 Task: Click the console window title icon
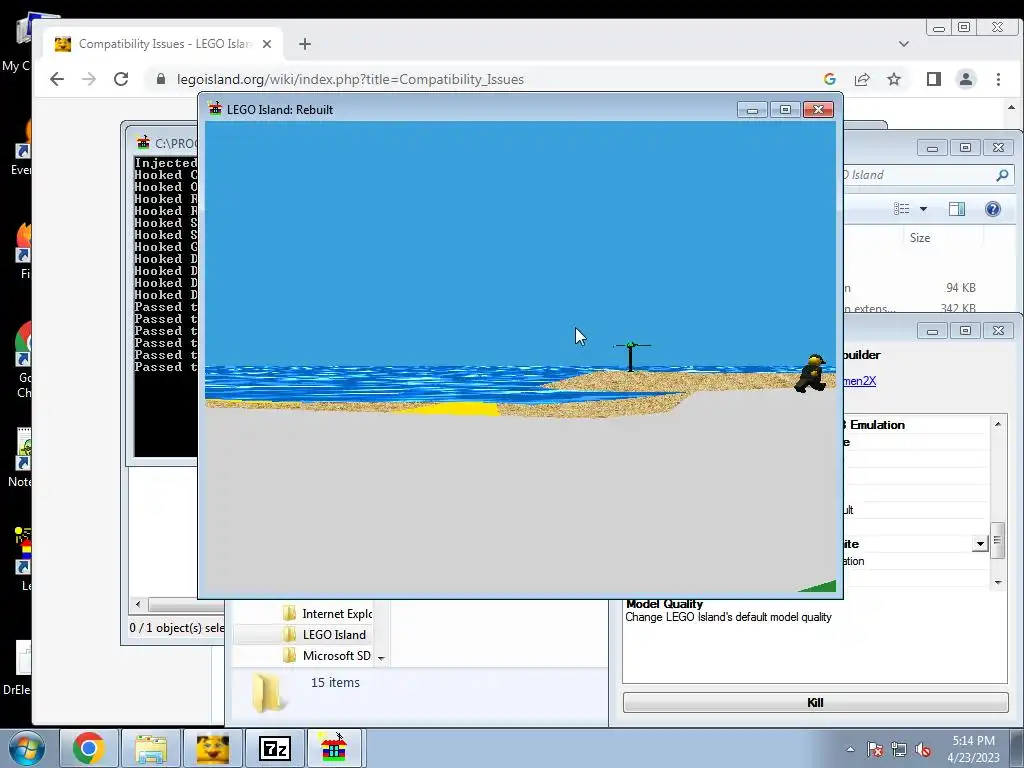(143, 142)
